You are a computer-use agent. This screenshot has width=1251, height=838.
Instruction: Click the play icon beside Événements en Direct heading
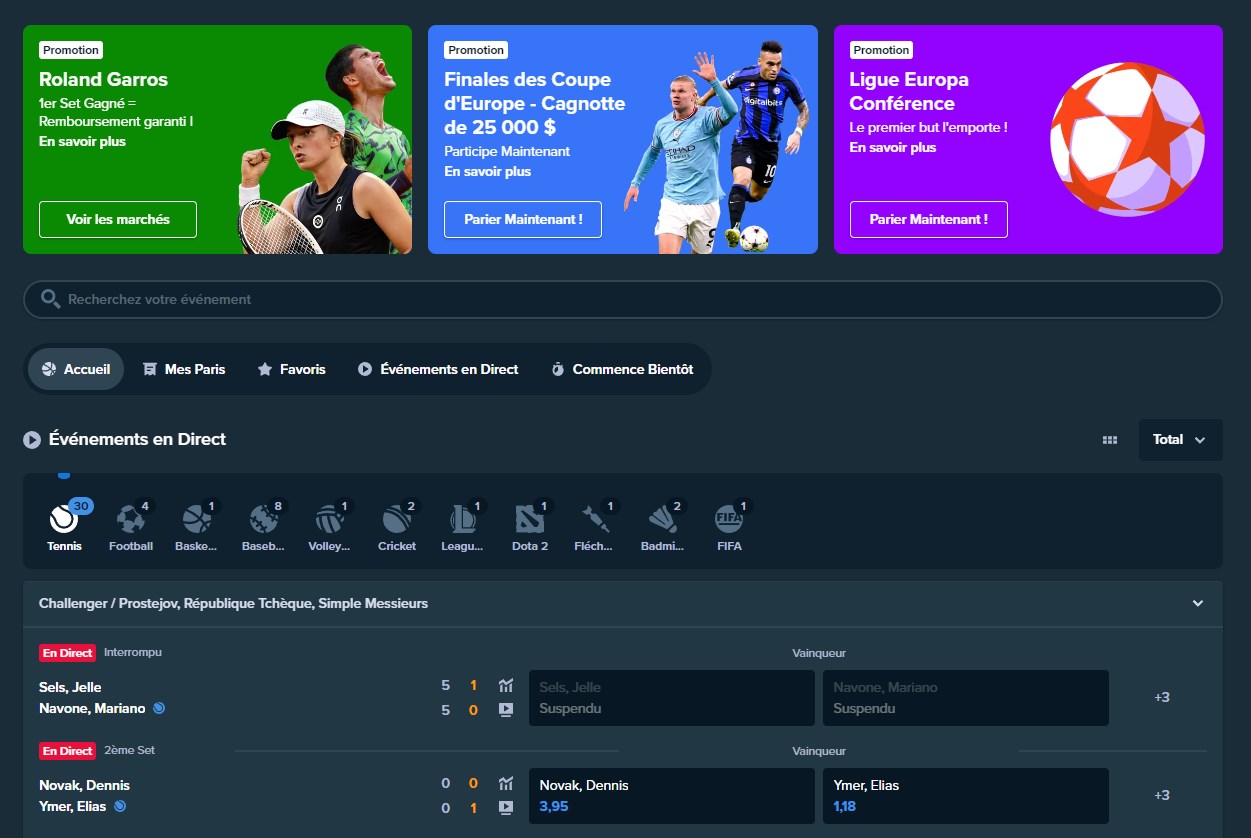tap(32, 440)
